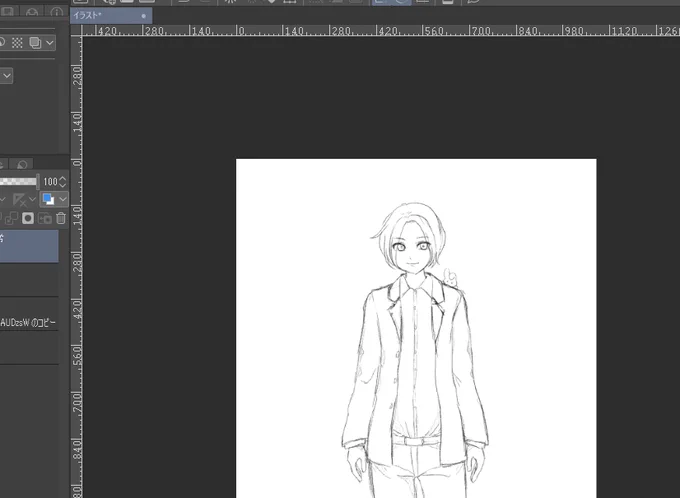Click the opacity stepper arrows beside 100
This screenshot has height=498, width=680.
[63, 182]
